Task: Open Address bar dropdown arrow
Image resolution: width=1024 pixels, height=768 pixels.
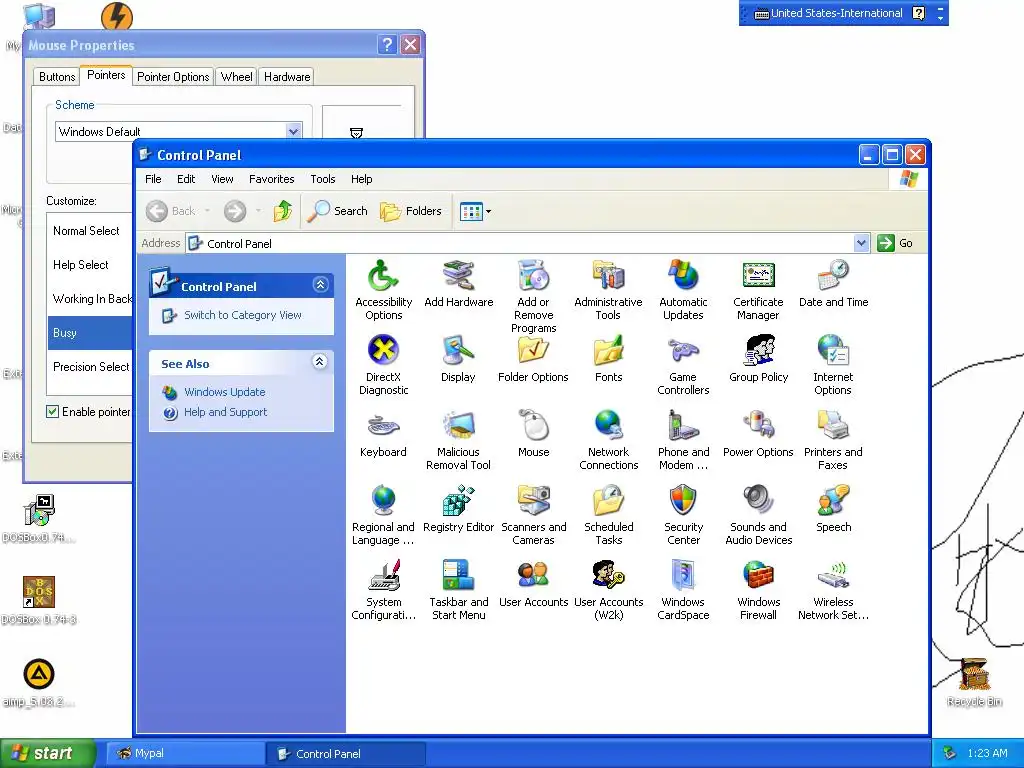Action: click(861, 243)
